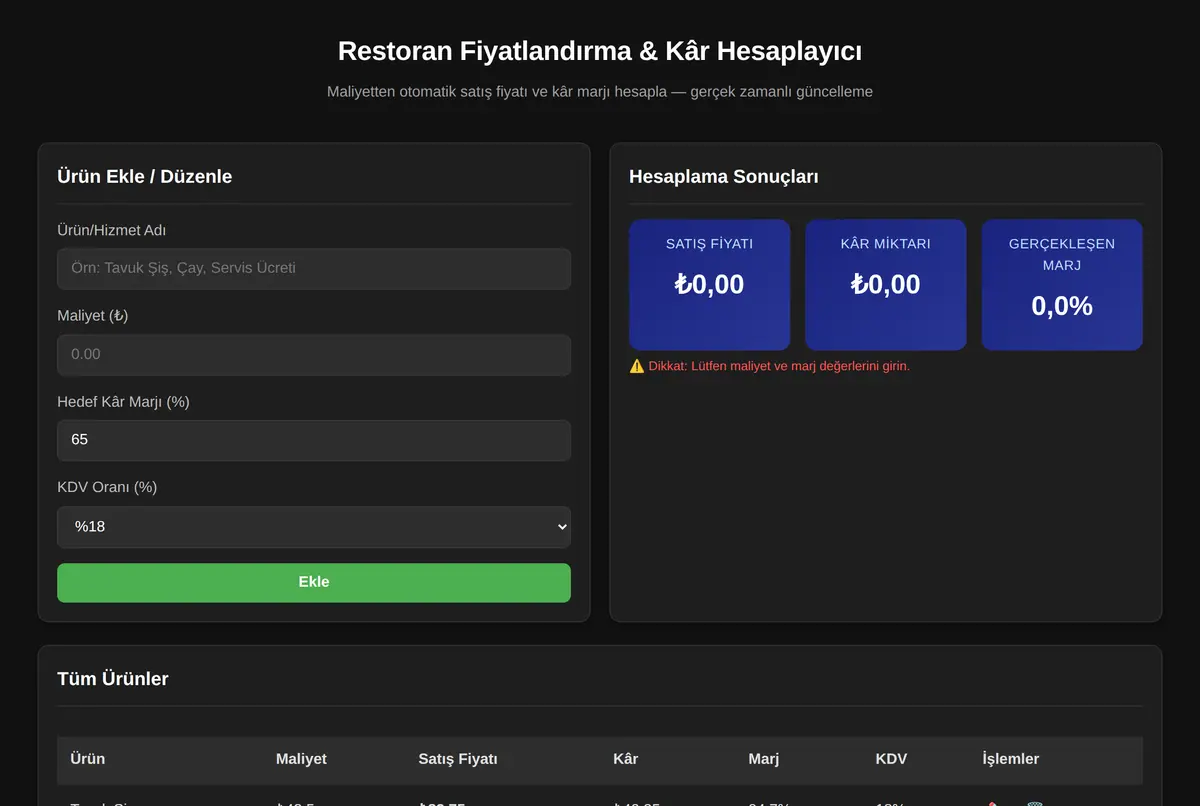The height and width of the screenshot is (806, 1200).
Task: Click the Maliyet column header in table
Action: point(301,759)
